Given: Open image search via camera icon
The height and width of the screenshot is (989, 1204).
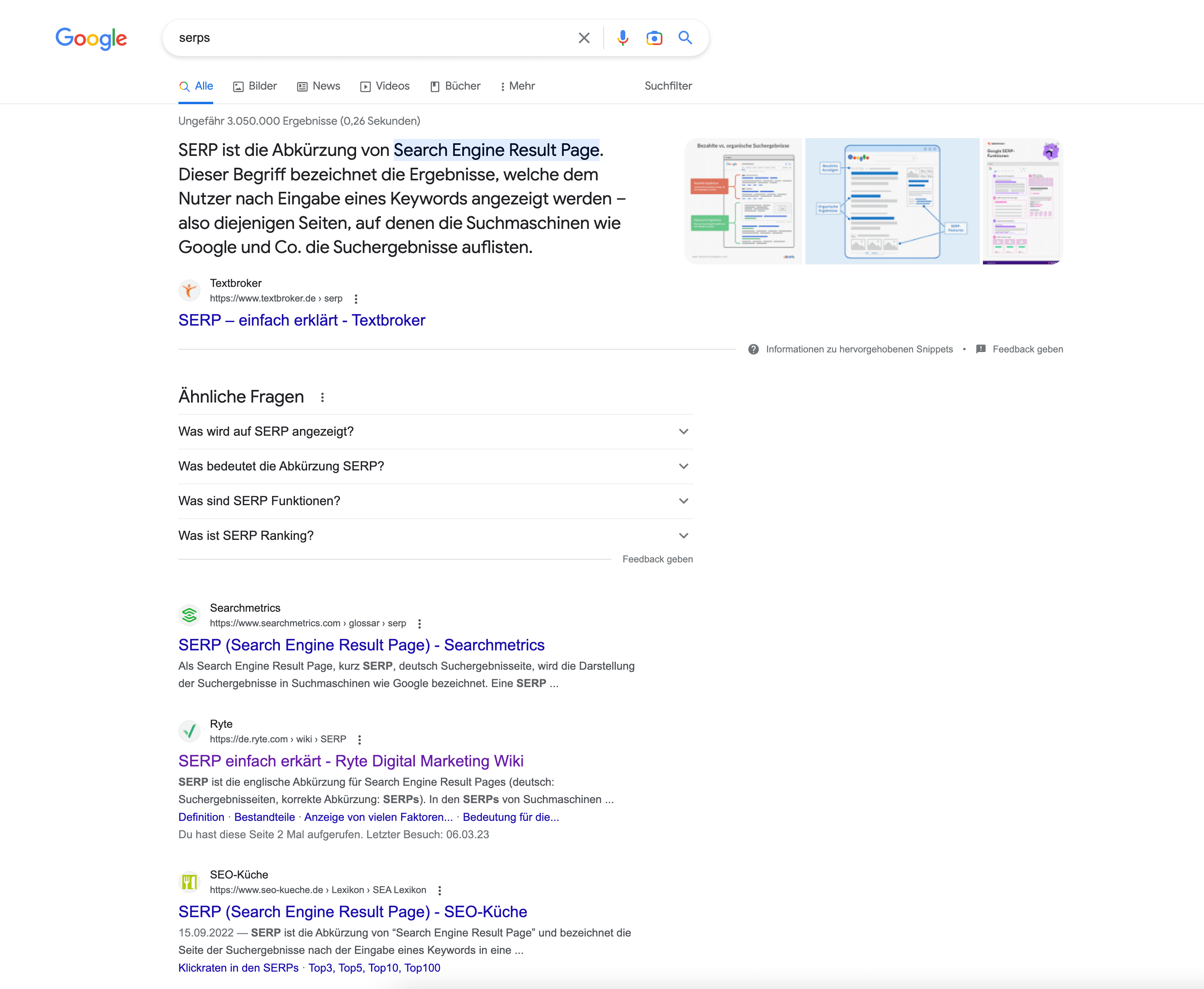Looking at the screenshot, I should (654, 38).
